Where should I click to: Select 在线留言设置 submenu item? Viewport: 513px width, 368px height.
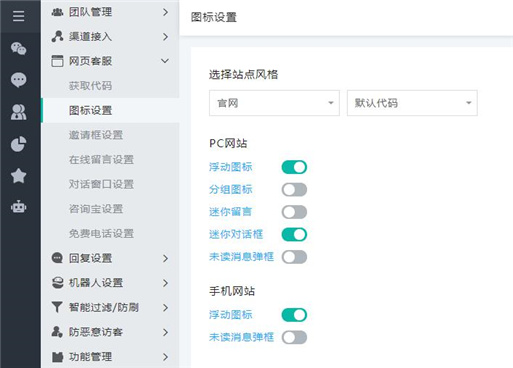pos(110,160)
